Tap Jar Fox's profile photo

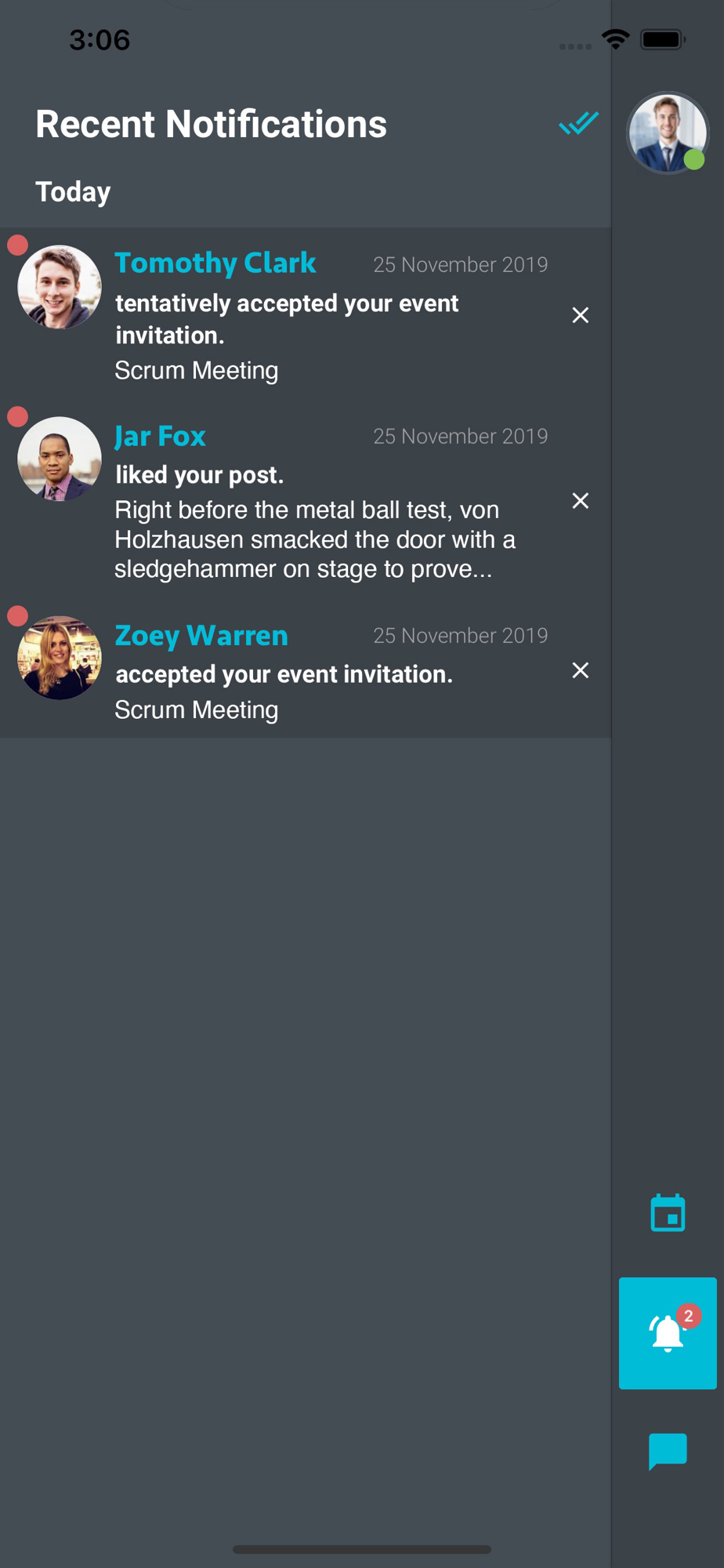click(60, 459)
